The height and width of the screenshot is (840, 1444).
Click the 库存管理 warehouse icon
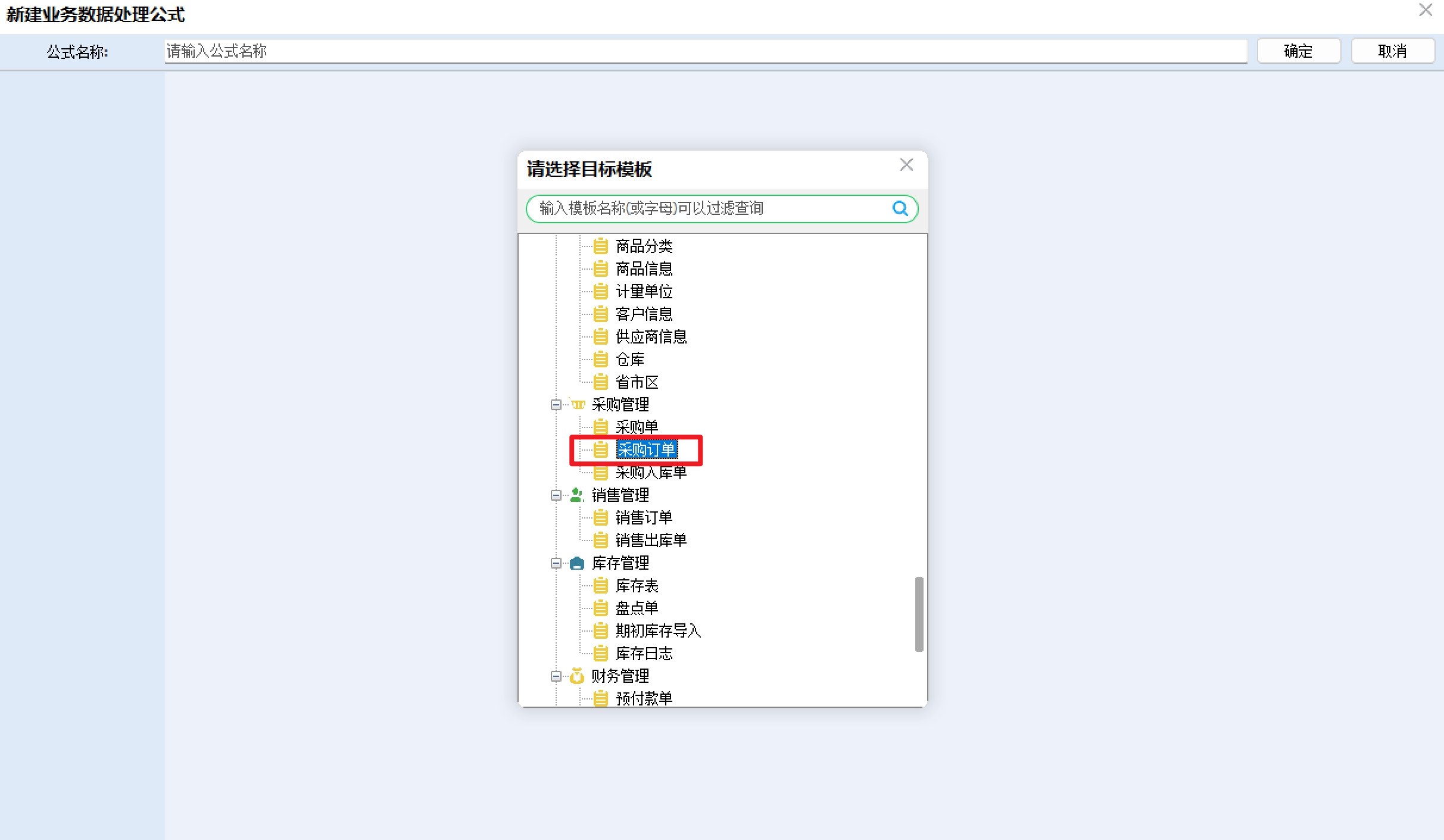[576, 563]
